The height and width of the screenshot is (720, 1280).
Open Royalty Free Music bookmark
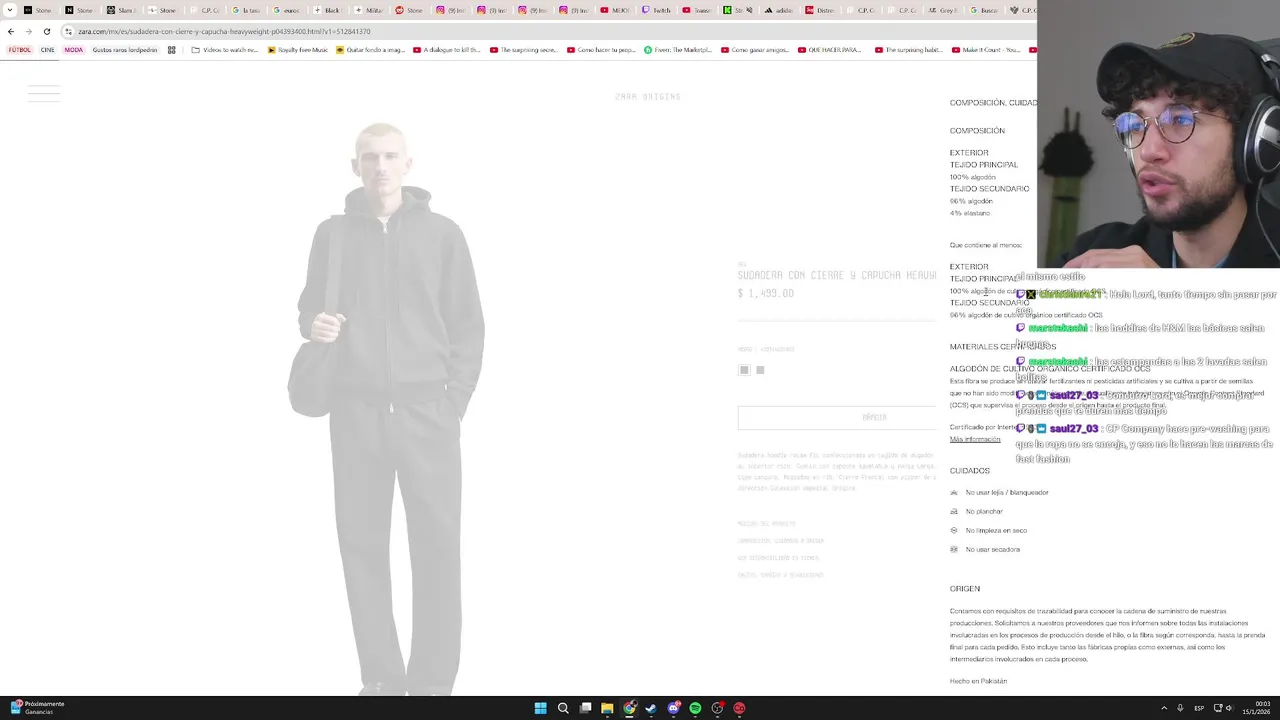point(298,50)
